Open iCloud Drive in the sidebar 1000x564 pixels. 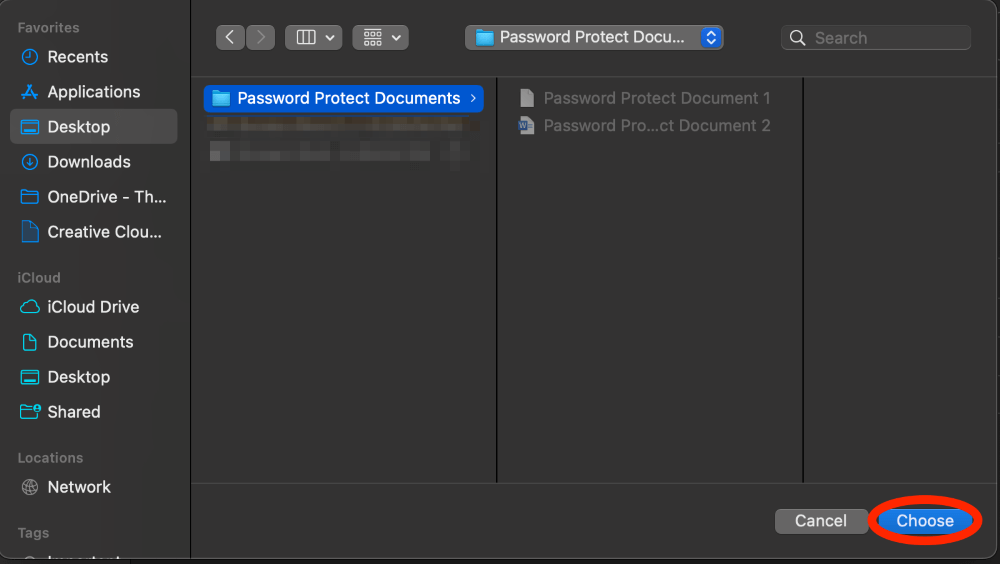pos(93,307)
